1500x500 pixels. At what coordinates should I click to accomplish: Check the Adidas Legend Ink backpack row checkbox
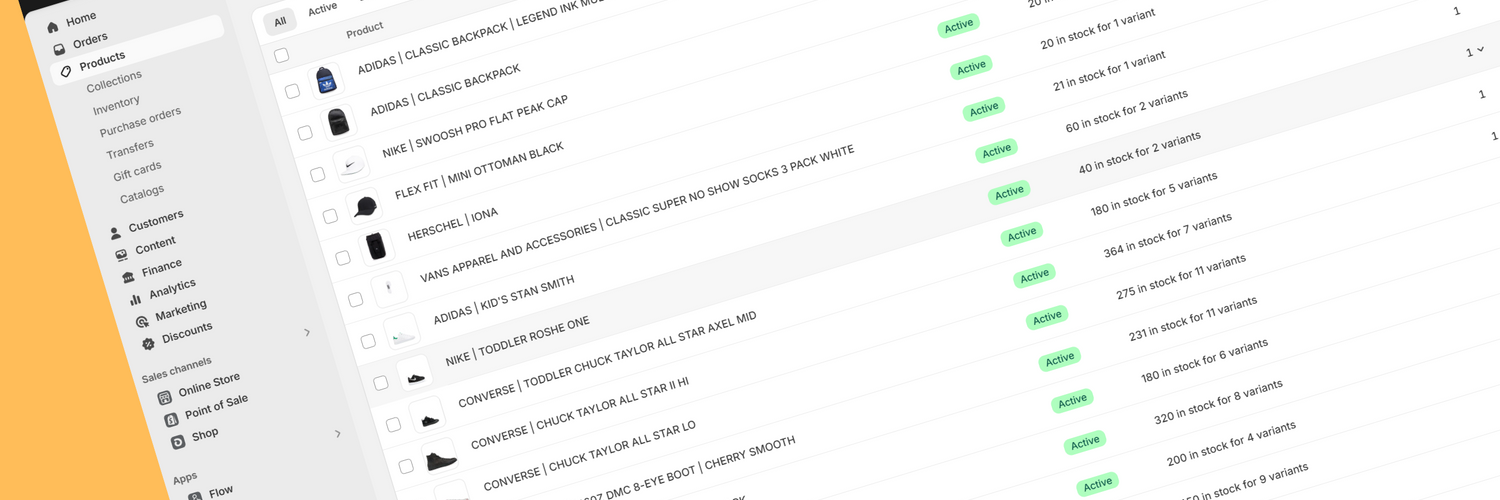[x=292, y=91]
